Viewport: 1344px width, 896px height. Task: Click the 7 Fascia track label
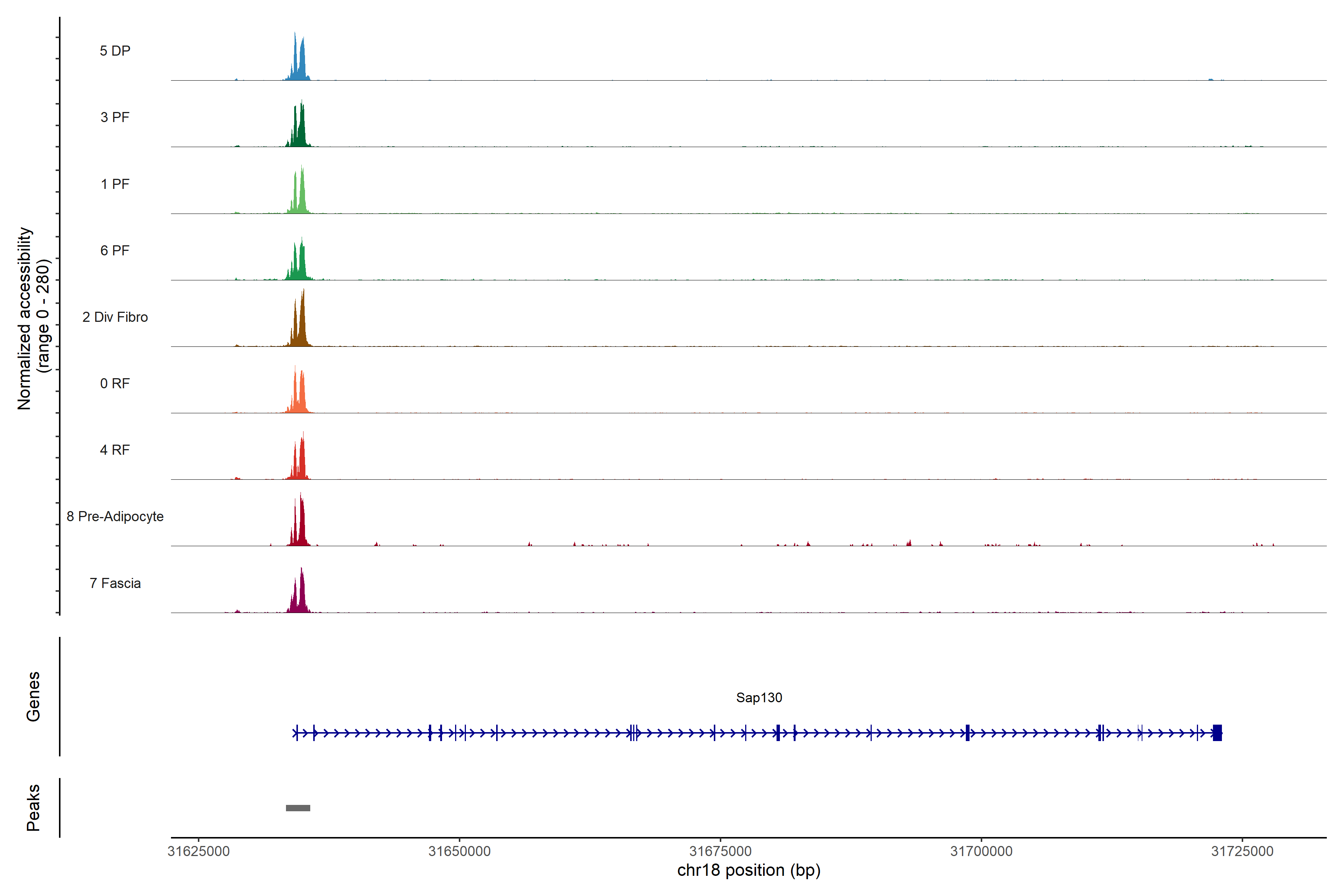(x=115, y=583)
